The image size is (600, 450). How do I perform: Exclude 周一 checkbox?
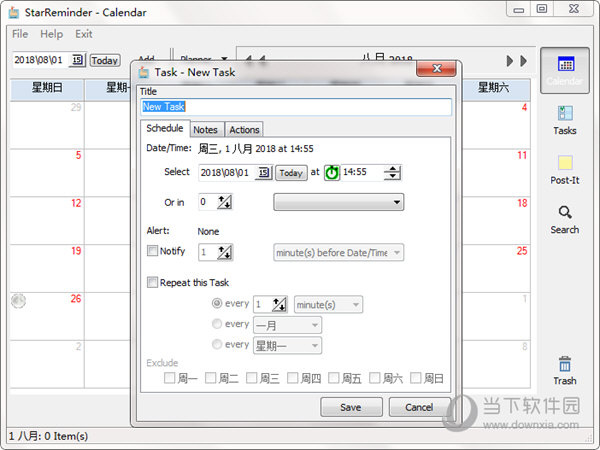point(169,378)
